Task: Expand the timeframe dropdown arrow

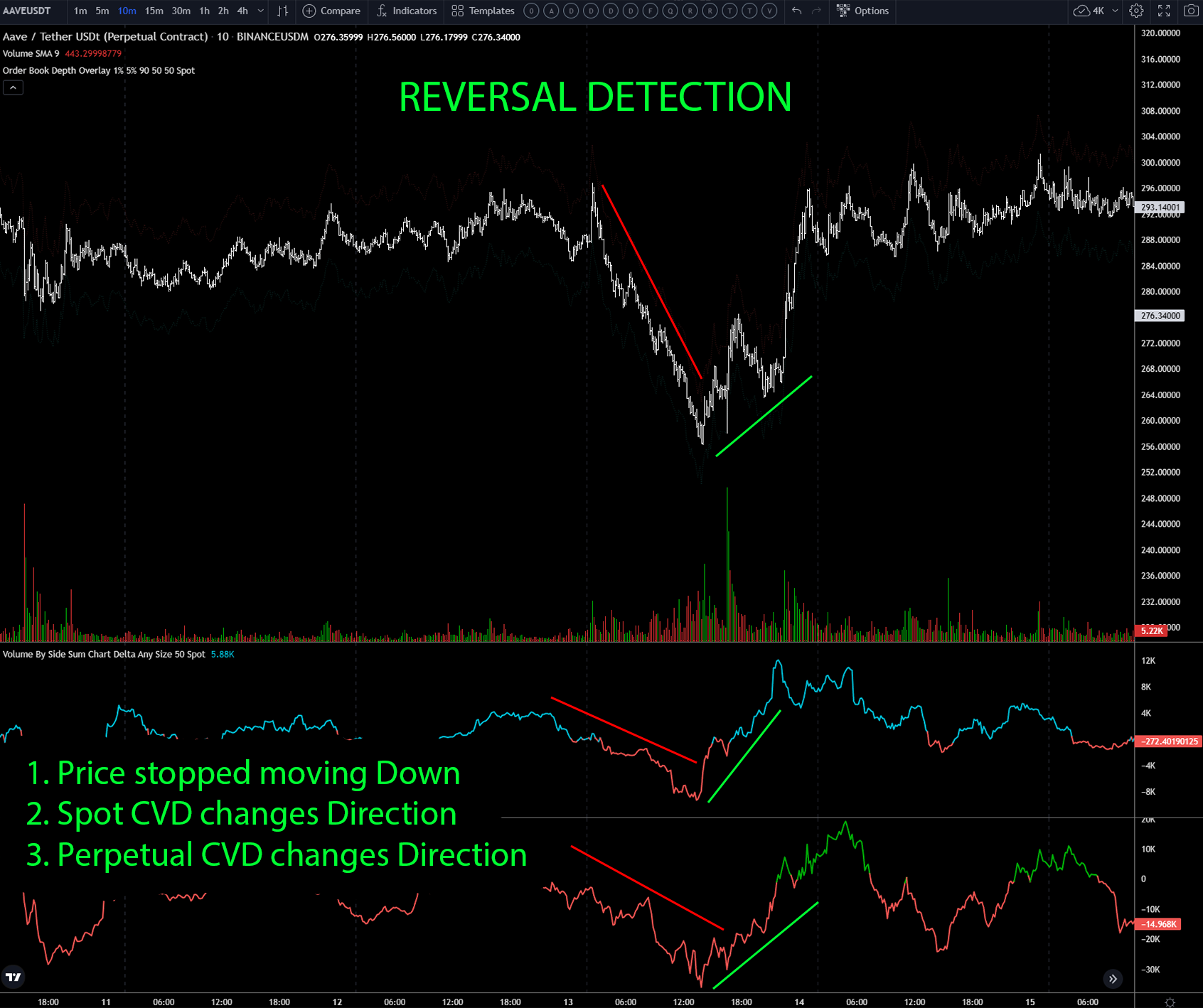Action: [x=260, y=11]
